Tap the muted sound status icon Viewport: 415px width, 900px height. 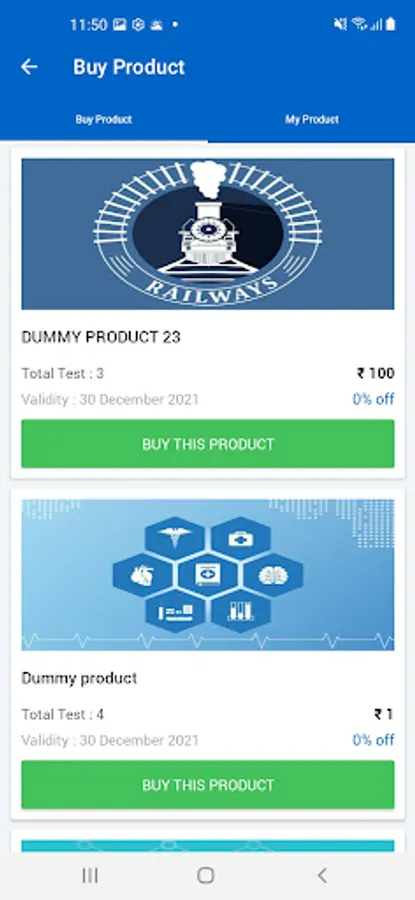click(340, 24)
